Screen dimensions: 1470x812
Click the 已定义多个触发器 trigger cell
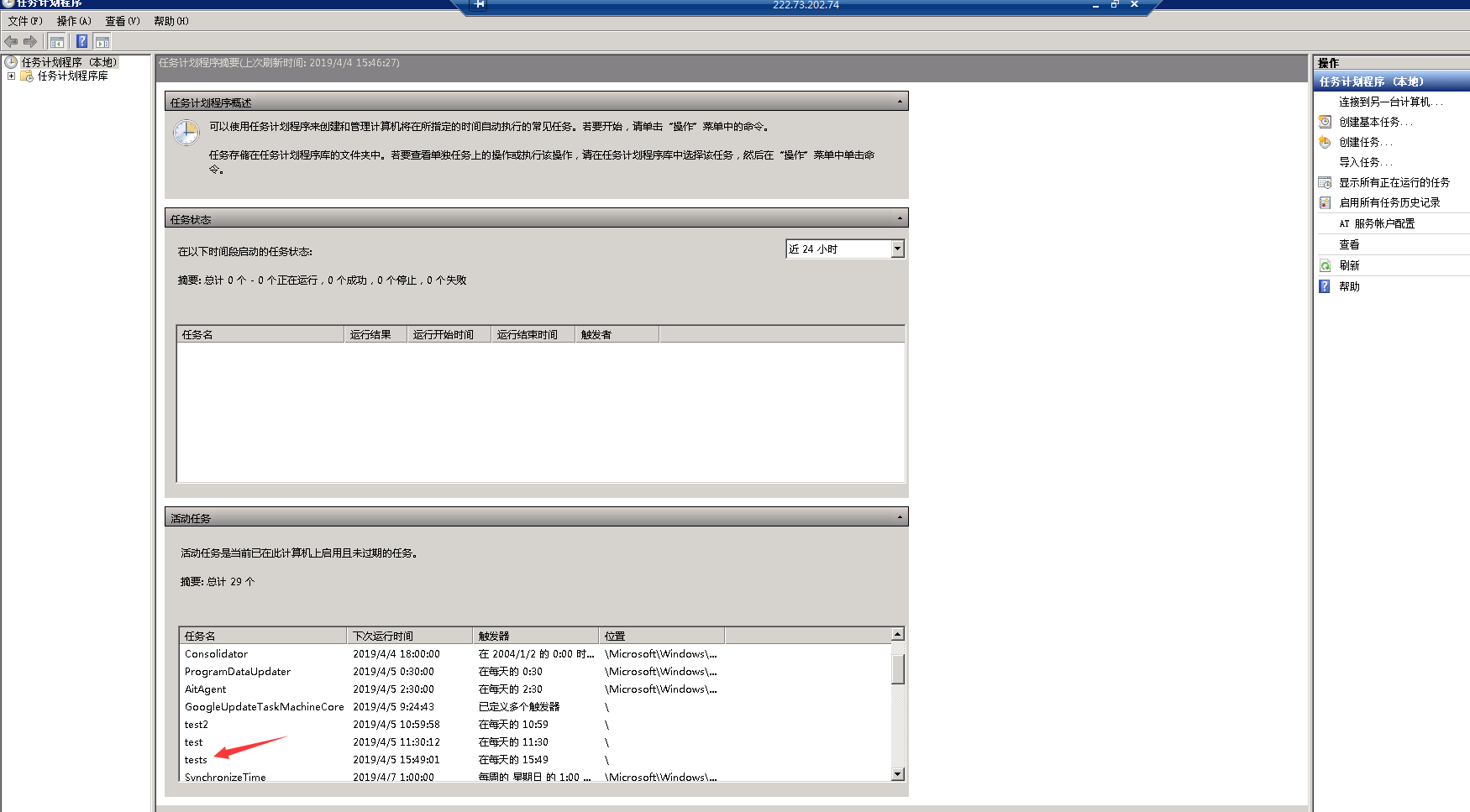(x=519, y=706)
